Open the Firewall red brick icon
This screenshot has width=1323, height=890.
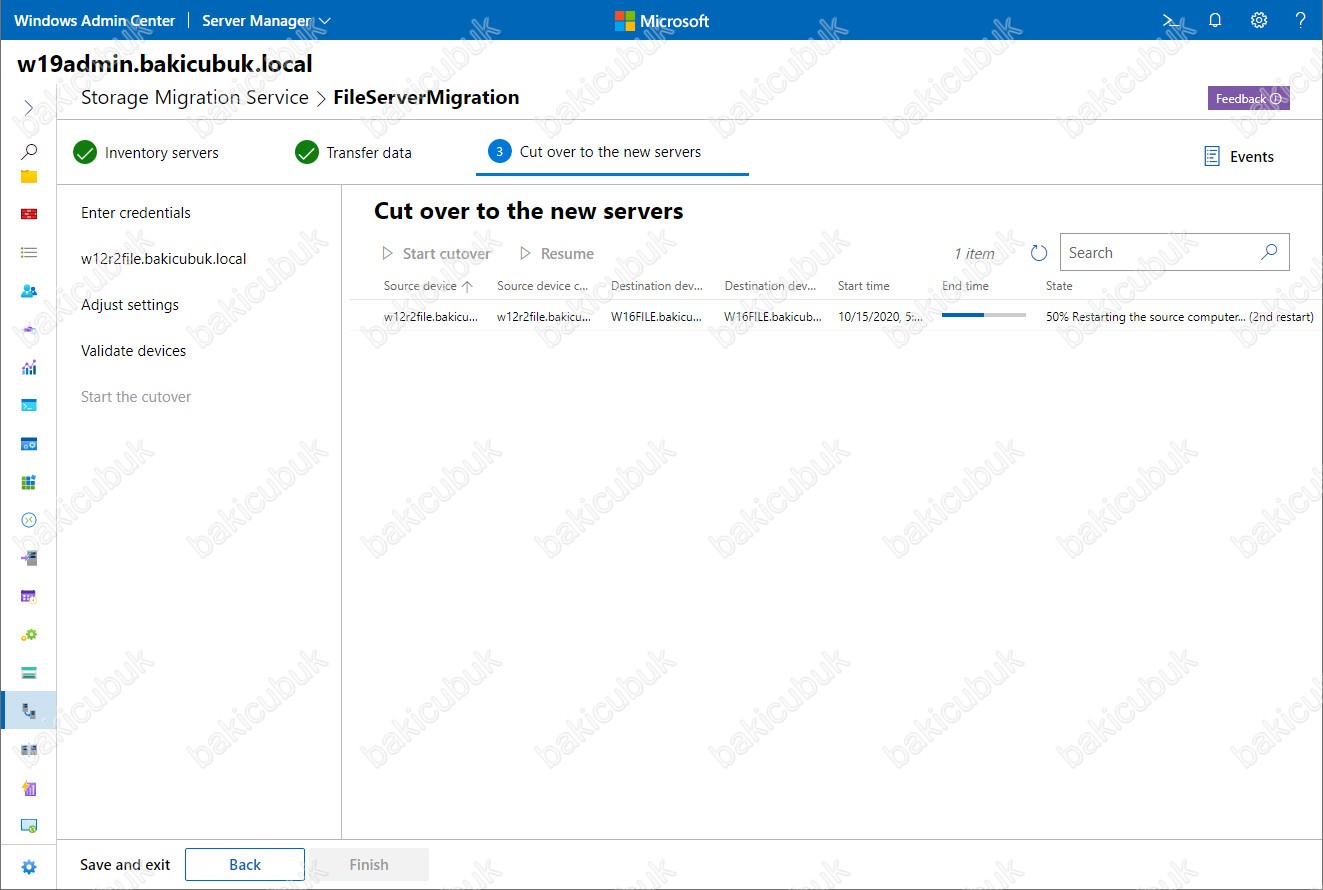click(x=29, y=214)
